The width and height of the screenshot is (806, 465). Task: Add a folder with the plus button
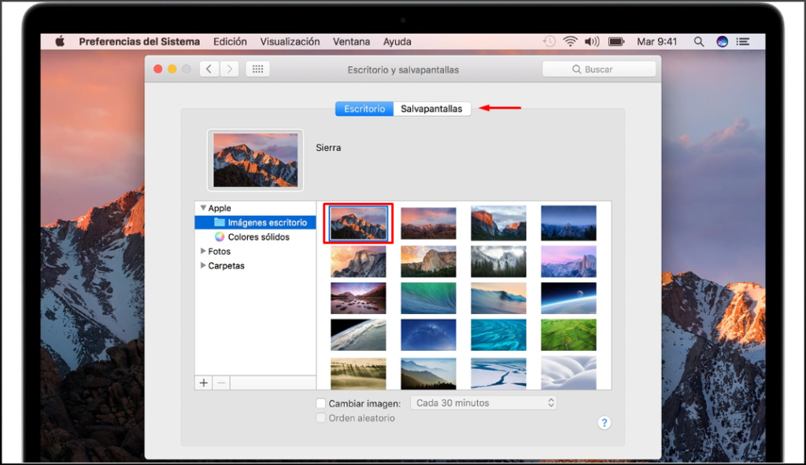(x=204, y=383)
